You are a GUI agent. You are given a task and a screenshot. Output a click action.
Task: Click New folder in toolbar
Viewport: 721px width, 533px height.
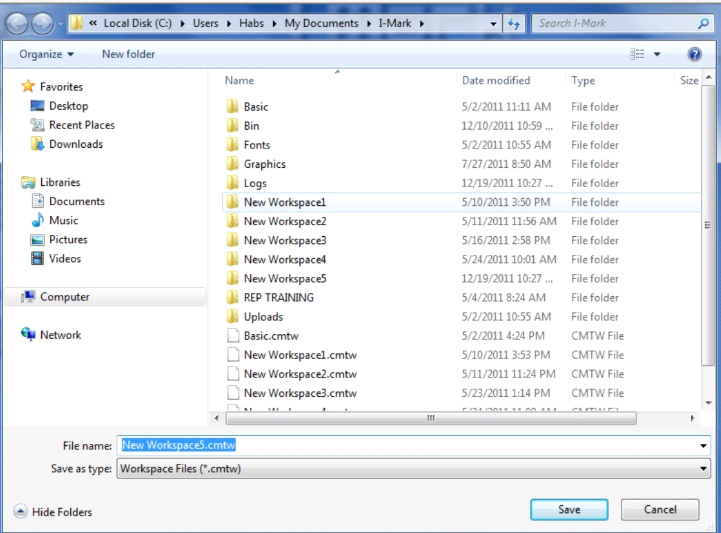tap(128, 54)
